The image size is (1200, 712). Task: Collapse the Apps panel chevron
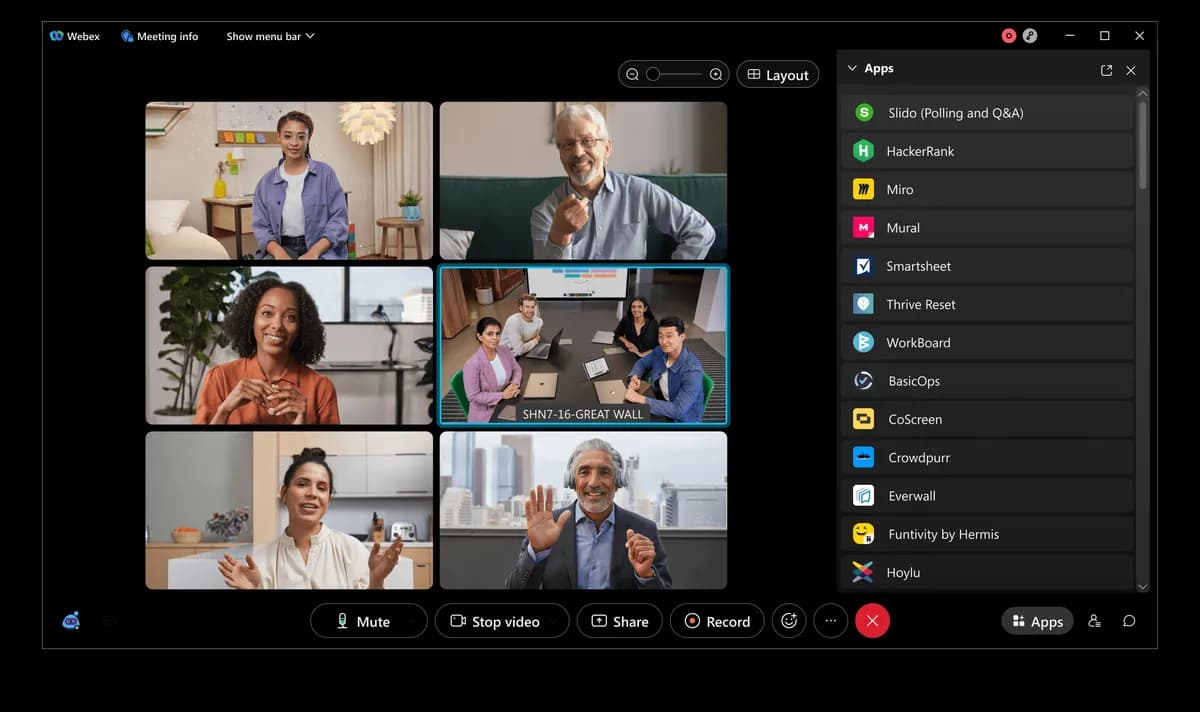coord(852,69)
